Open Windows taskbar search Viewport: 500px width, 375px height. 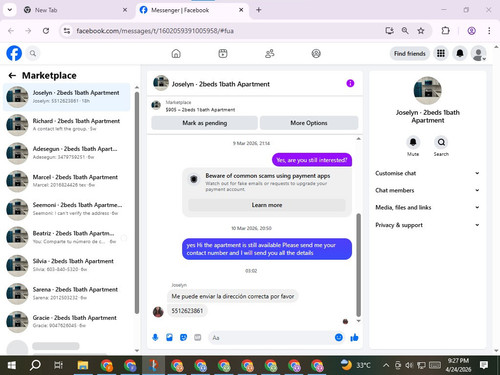pos(35,365)
